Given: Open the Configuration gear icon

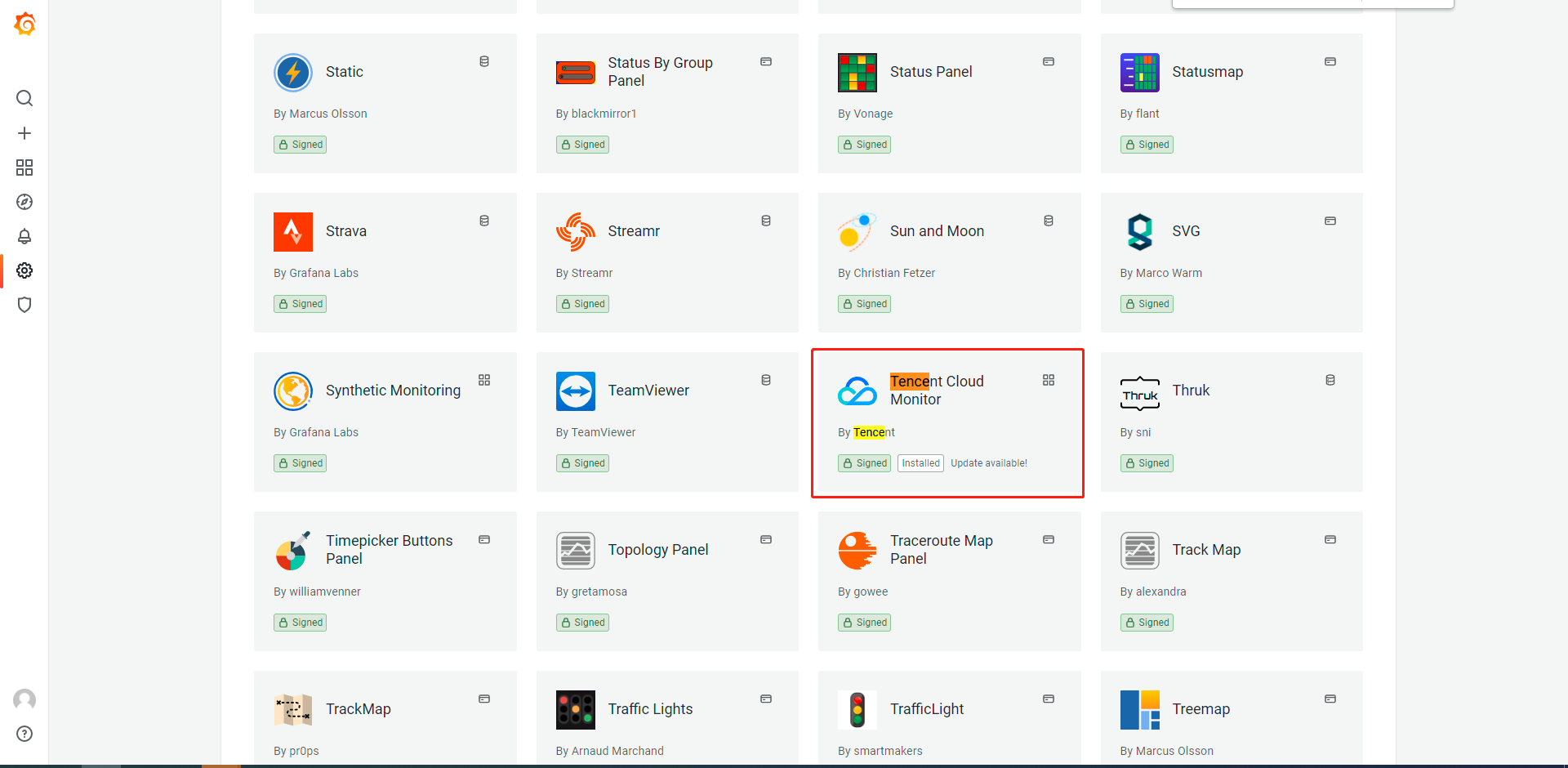Looking at the screenshot, I should coord(24,270).
